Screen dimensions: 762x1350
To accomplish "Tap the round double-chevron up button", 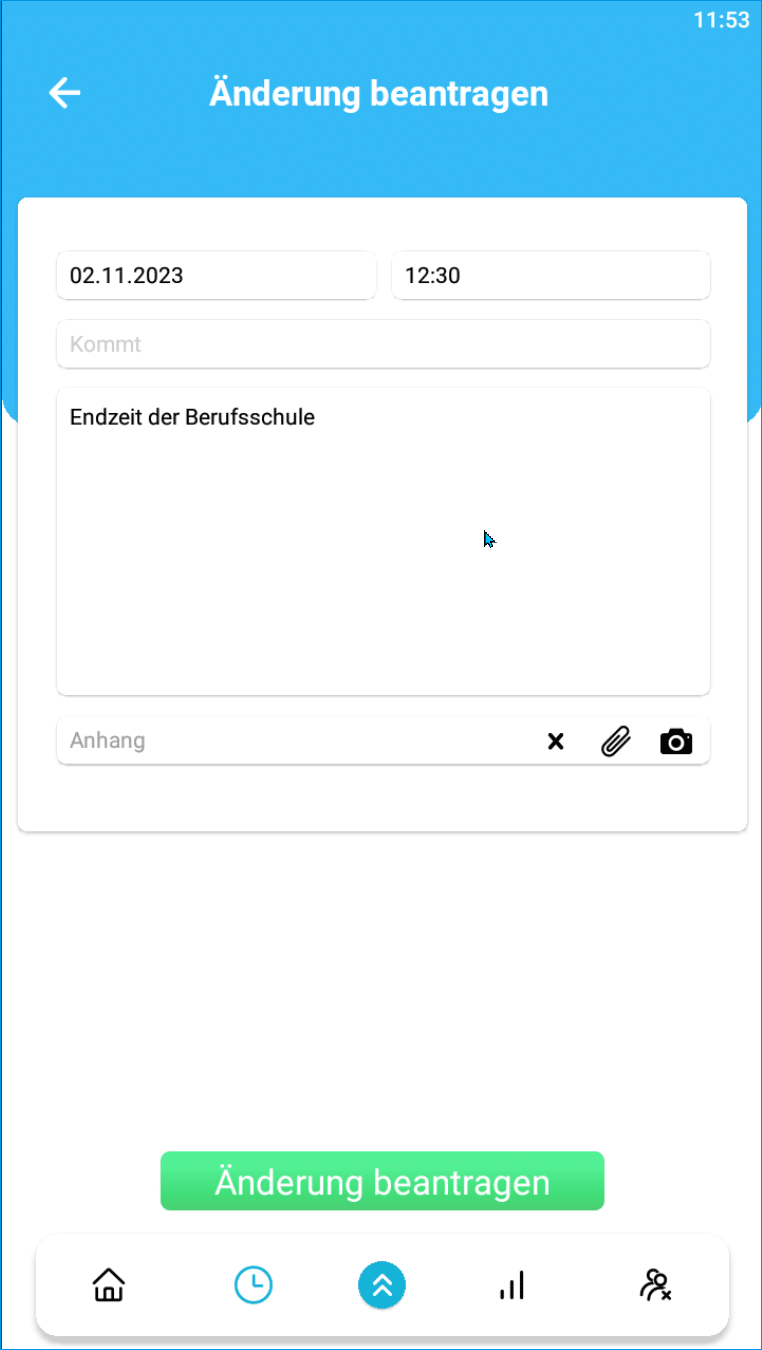I will click(382, 1285).
